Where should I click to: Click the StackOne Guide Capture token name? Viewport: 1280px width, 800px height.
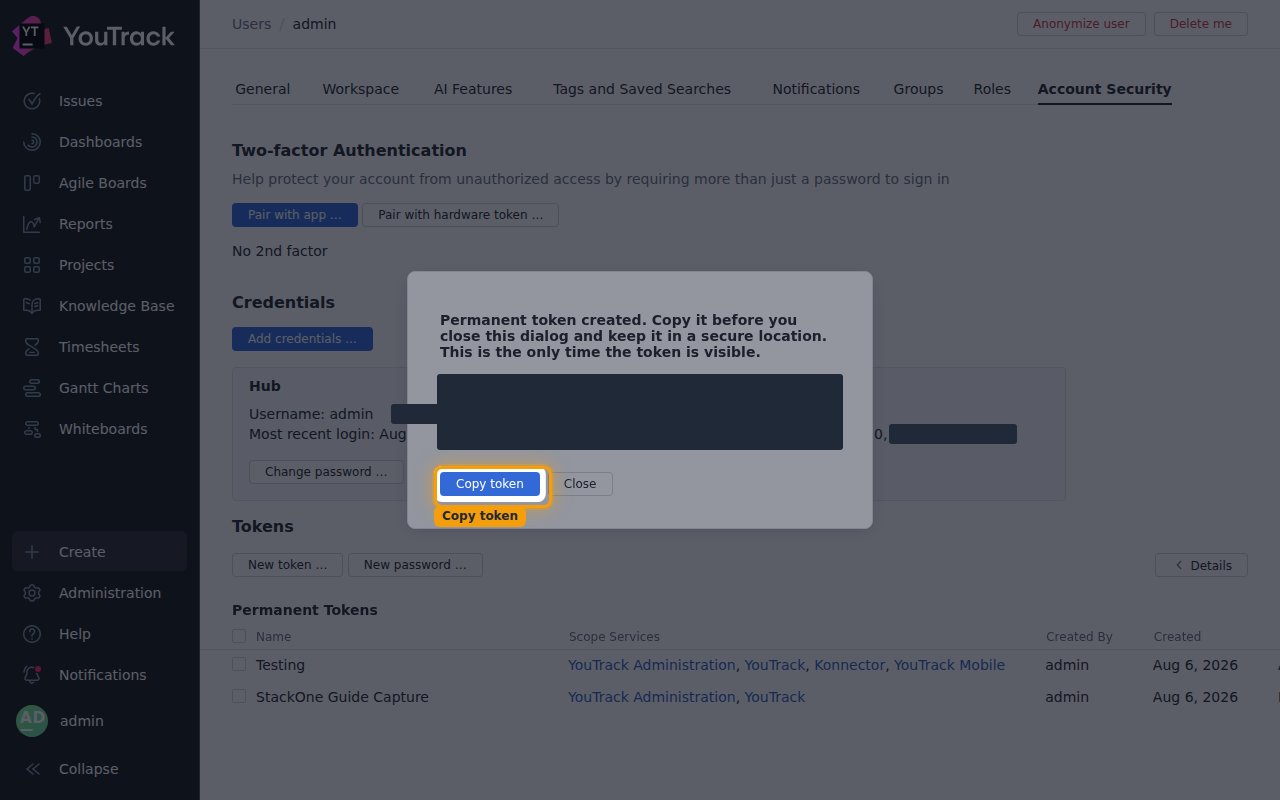click(342, 697)
